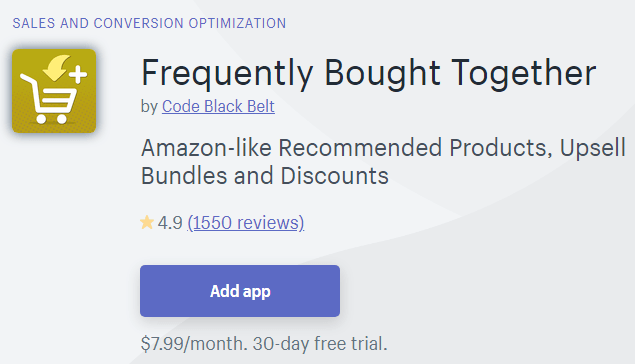Click the shopping cart graphic in the app icon

click(x=48, y=99)
